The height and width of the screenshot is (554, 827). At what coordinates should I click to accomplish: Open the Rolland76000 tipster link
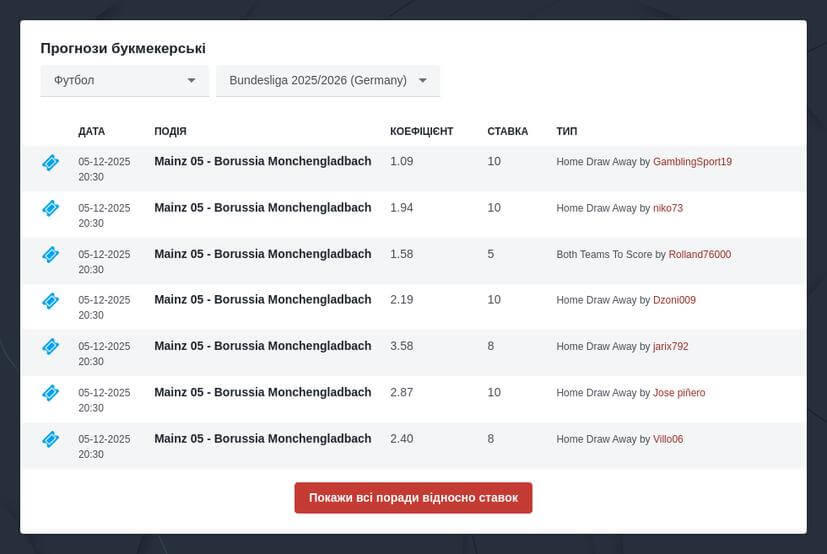coord(699,255)
